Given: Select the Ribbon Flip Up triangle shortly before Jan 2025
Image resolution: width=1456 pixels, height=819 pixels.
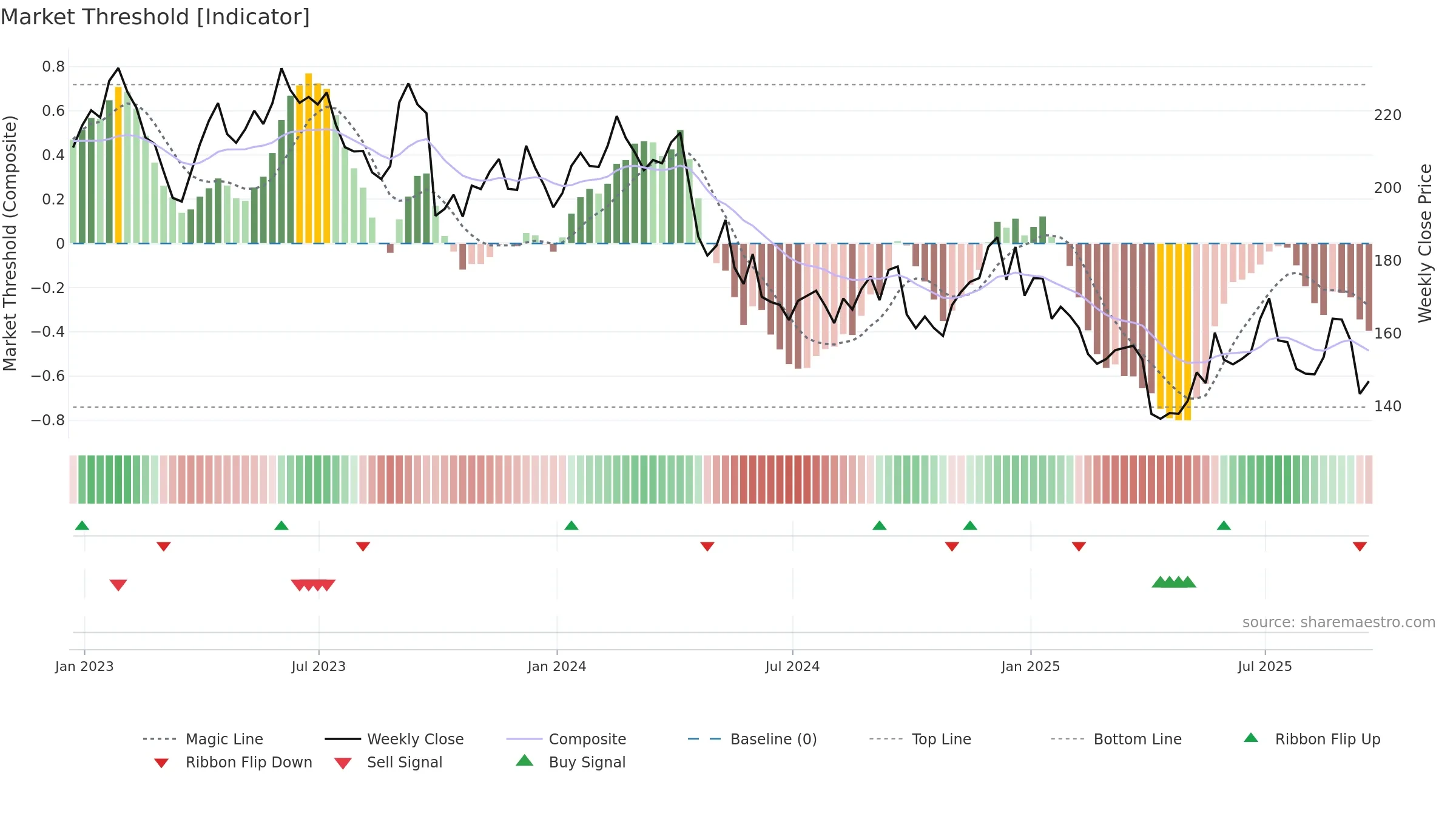Looking at the screenshot, I should tap(970, 525).
